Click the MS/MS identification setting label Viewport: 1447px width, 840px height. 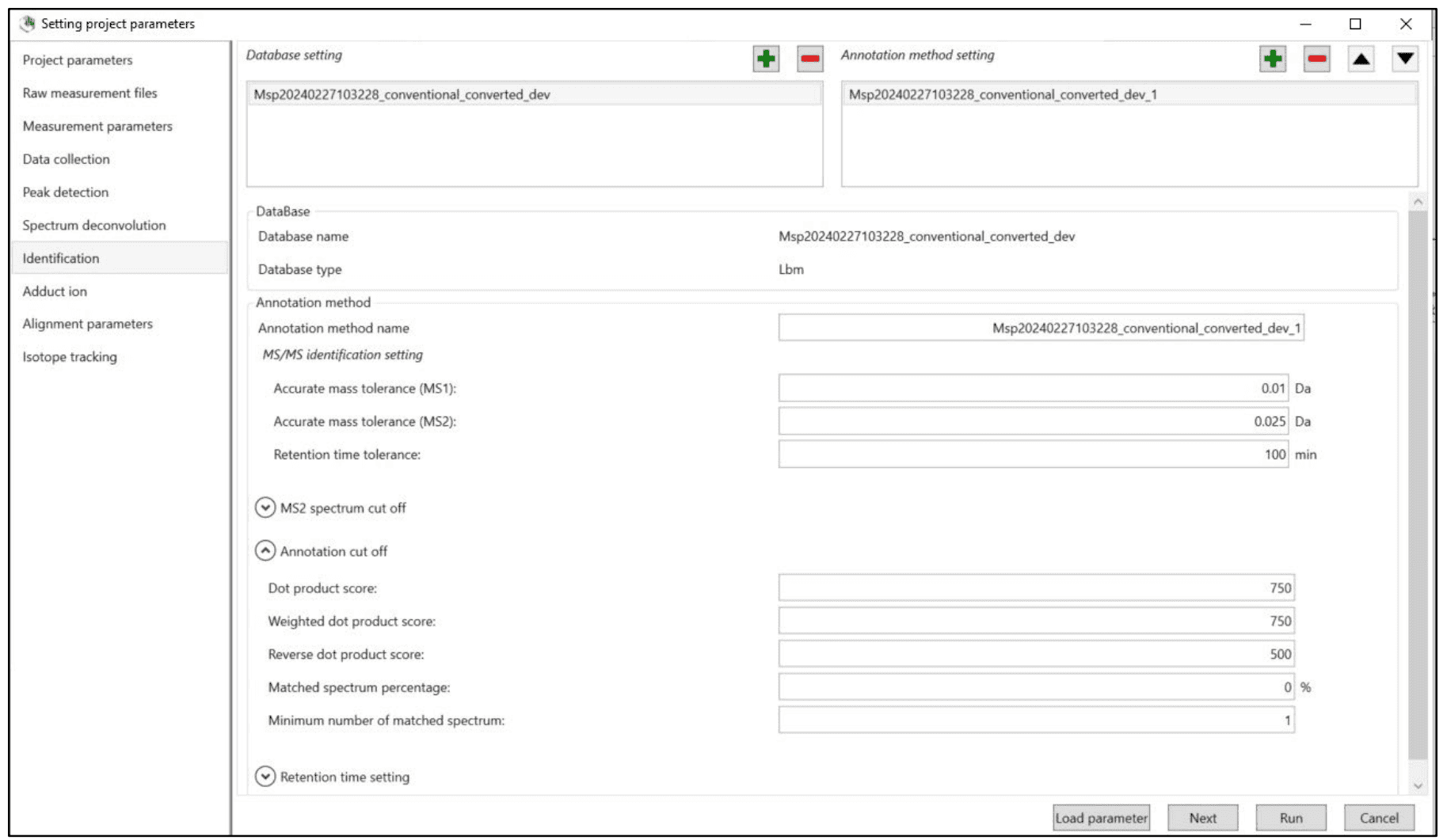(342, 355)
